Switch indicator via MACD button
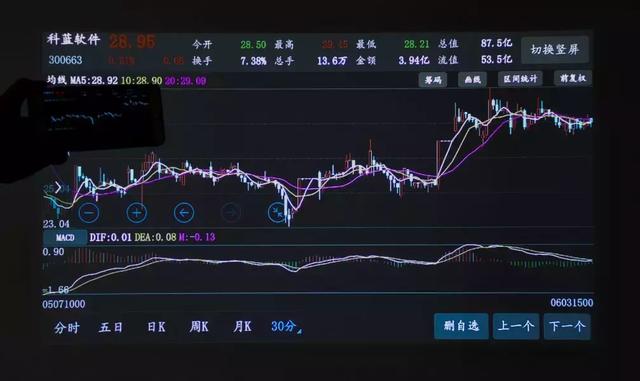Screen dimensions: 640x381 65,237
